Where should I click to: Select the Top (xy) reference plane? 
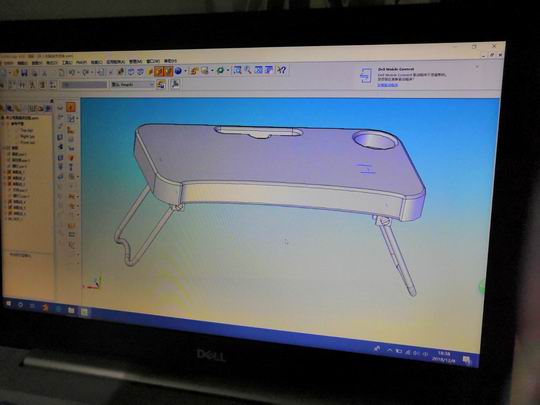point(27,131)
